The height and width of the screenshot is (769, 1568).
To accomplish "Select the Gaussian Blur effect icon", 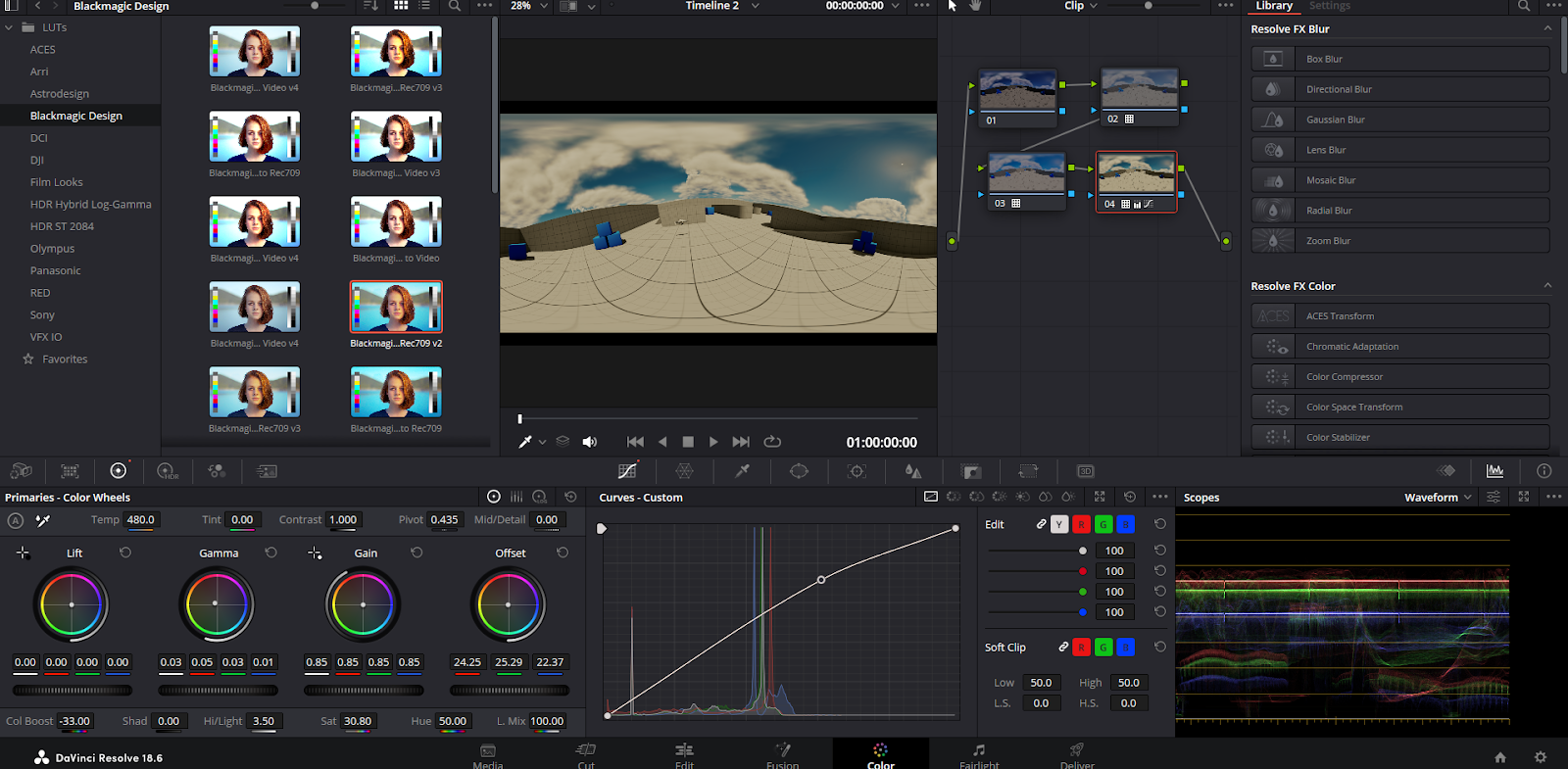I will [x=1273, y=120].
